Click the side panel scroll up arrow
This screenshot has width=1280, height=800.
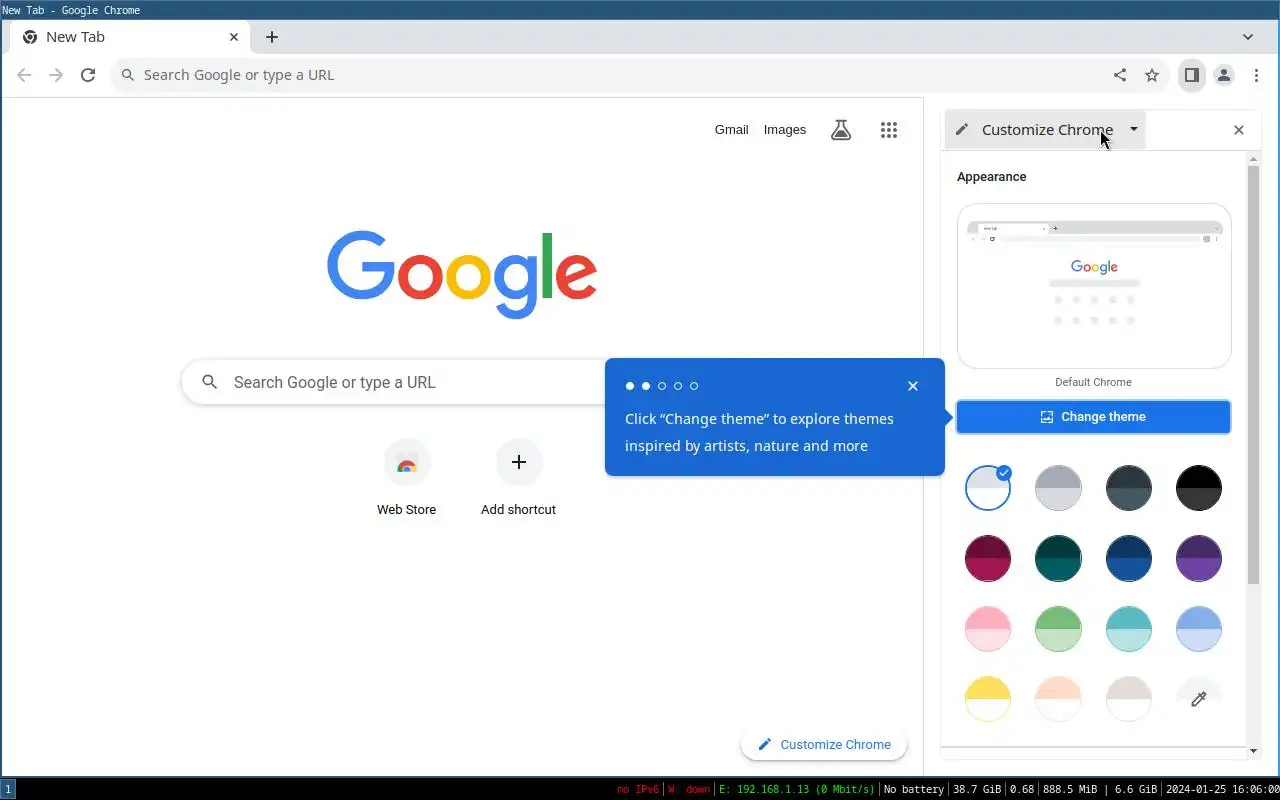pos(1254,160)
